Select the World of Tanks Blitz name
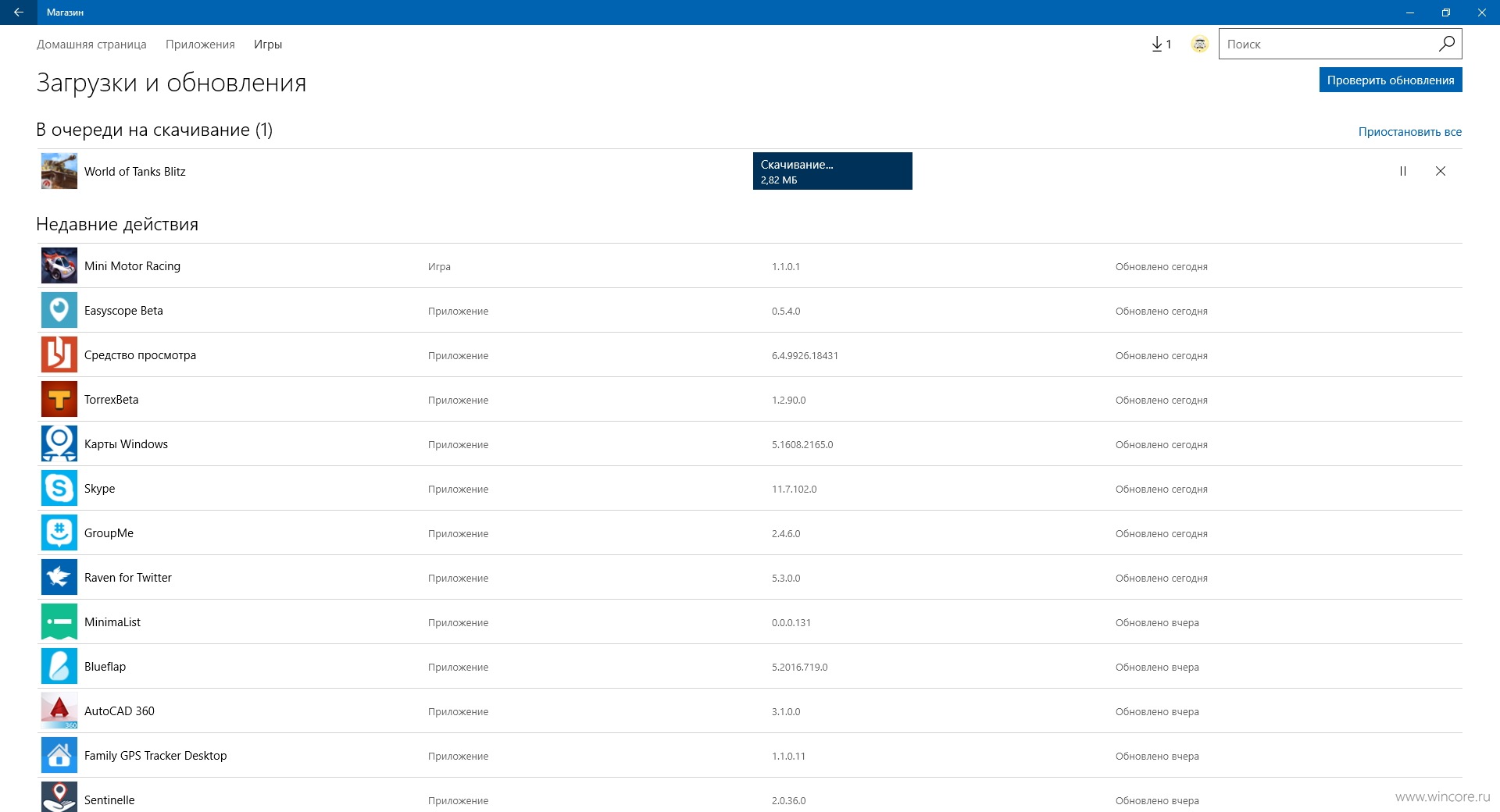The image size is (1500, 812). coord(135,172)
